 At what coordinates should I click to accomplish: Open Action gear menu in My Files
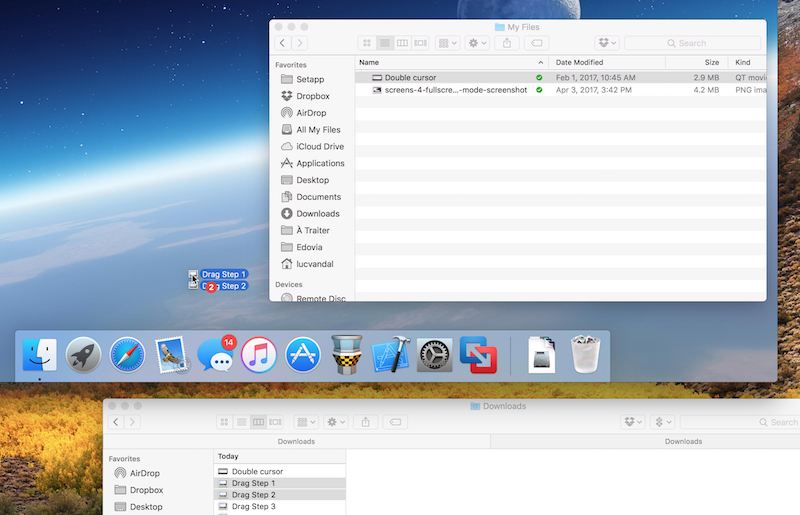click(477, 43)
